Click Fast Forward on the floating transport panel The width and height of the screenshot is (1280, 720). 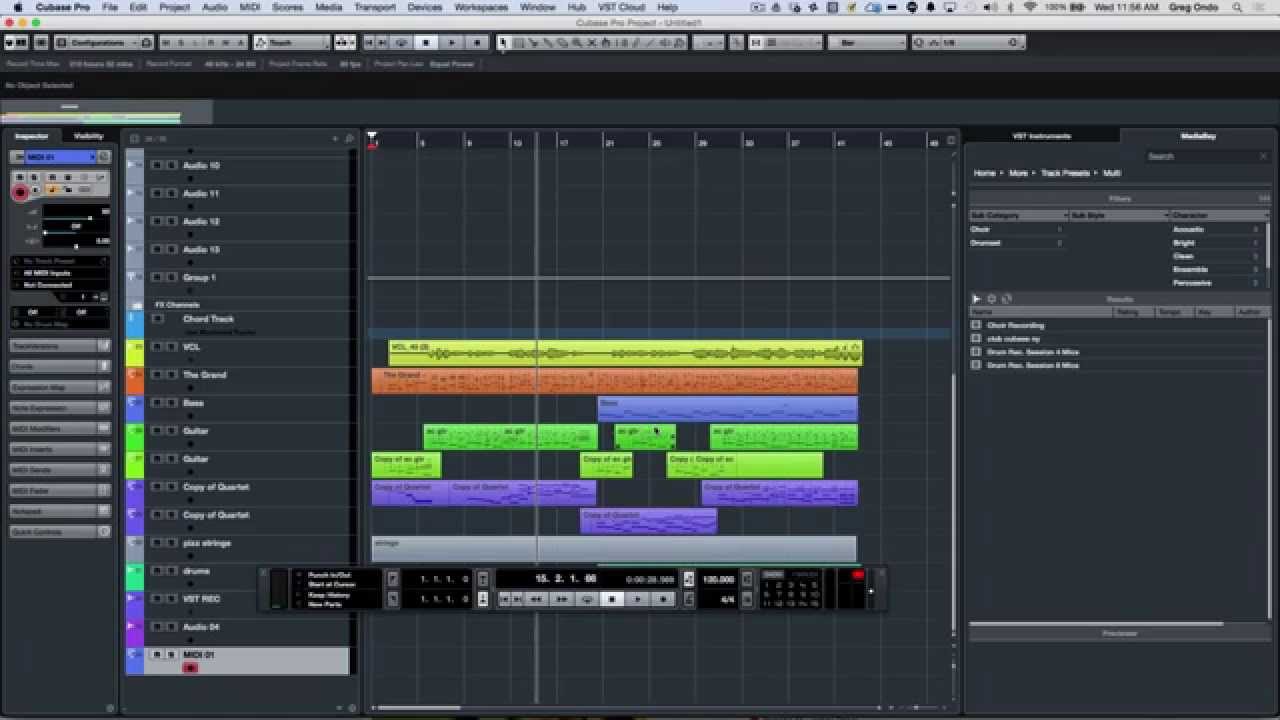coord(564,599)
